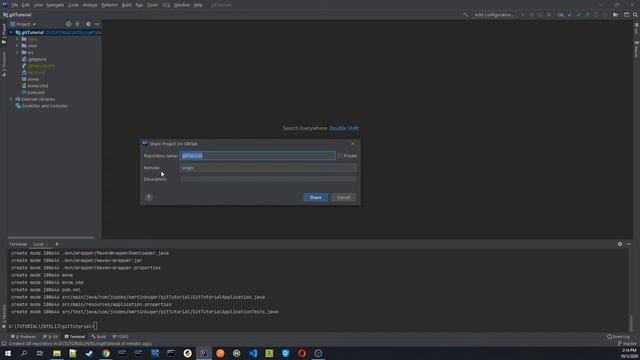The width and height of the screenshot is (640, 360).
Task: Open the Edit menu
Action: (26, 5)
